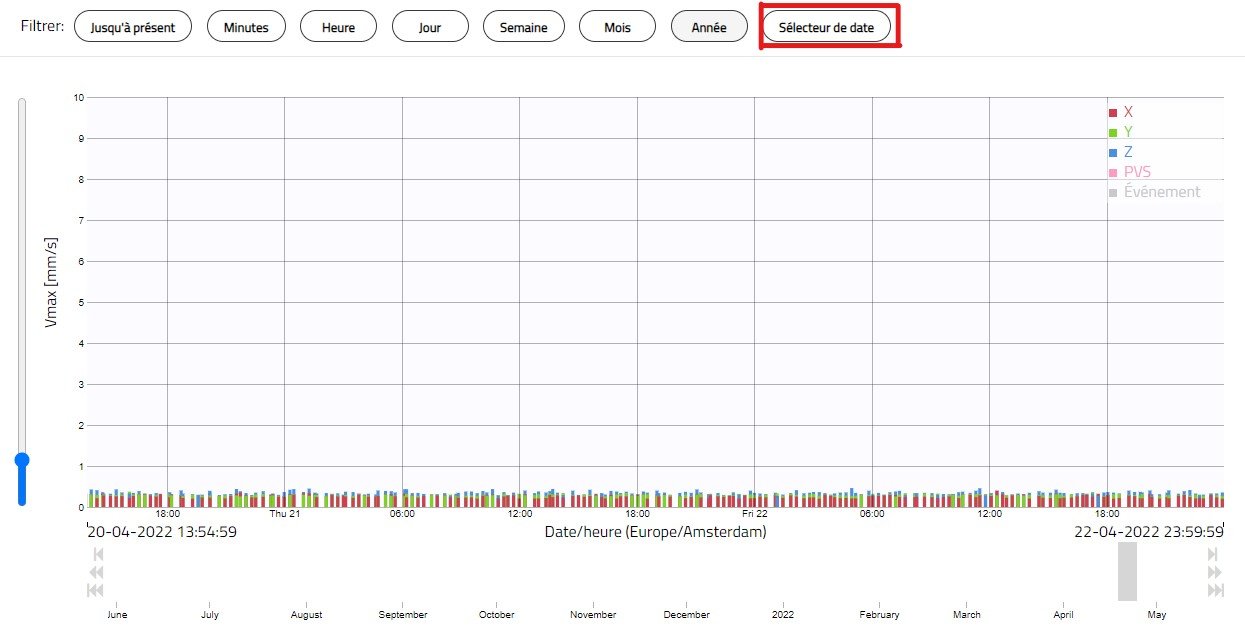Jump to the end with skip-to-last icon
Viewport: 1245px width, 628px height.
point(1215,591)
